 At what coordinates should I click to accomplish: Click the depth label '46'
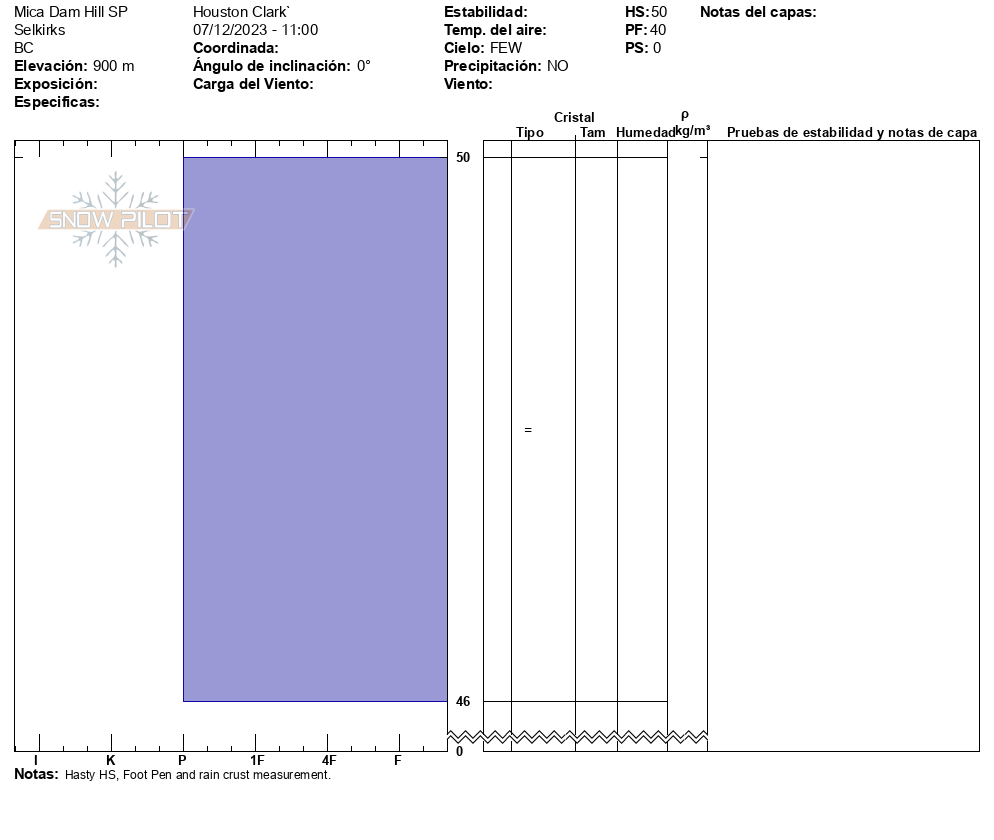coord(463,701)
